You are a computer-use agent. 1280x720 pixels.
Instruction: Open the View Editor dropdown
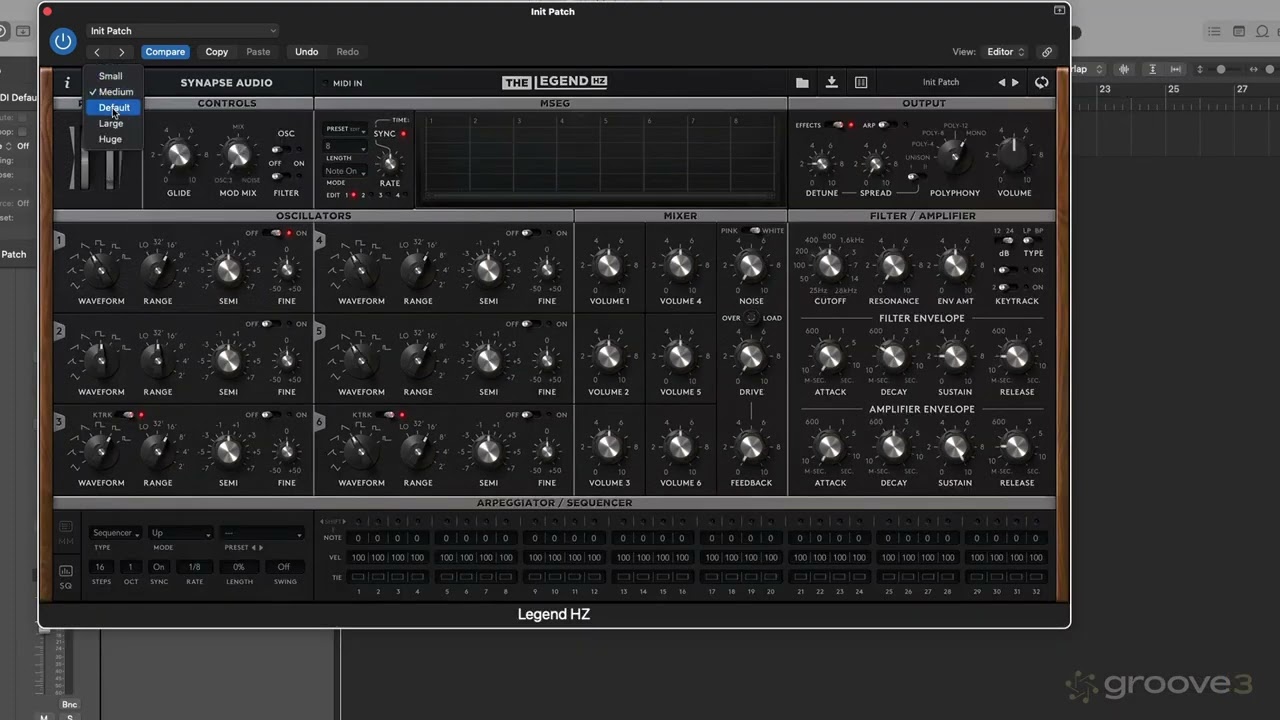[1006, 52]
